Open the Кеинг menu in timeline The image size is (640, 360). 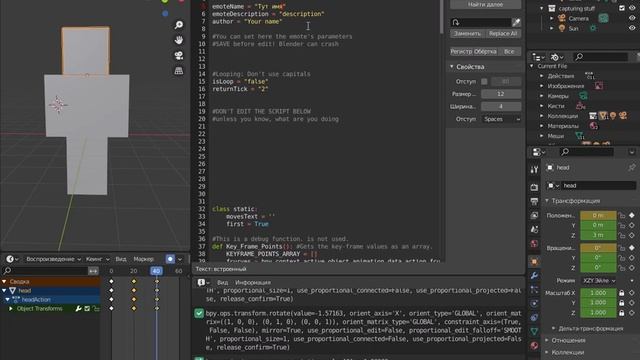97,259
